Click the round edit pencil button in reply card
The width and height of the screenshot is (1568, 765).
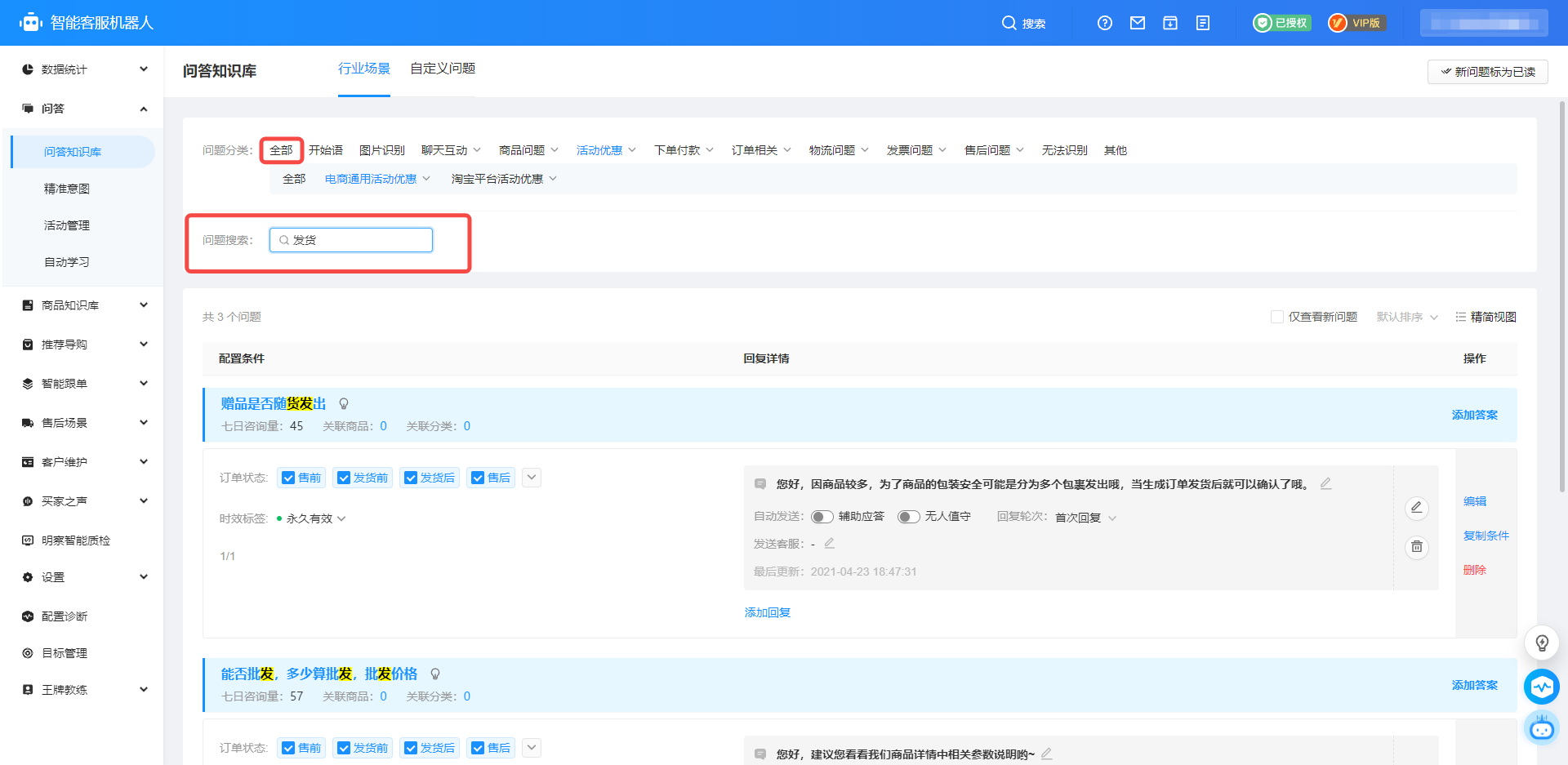(1417, 508)
